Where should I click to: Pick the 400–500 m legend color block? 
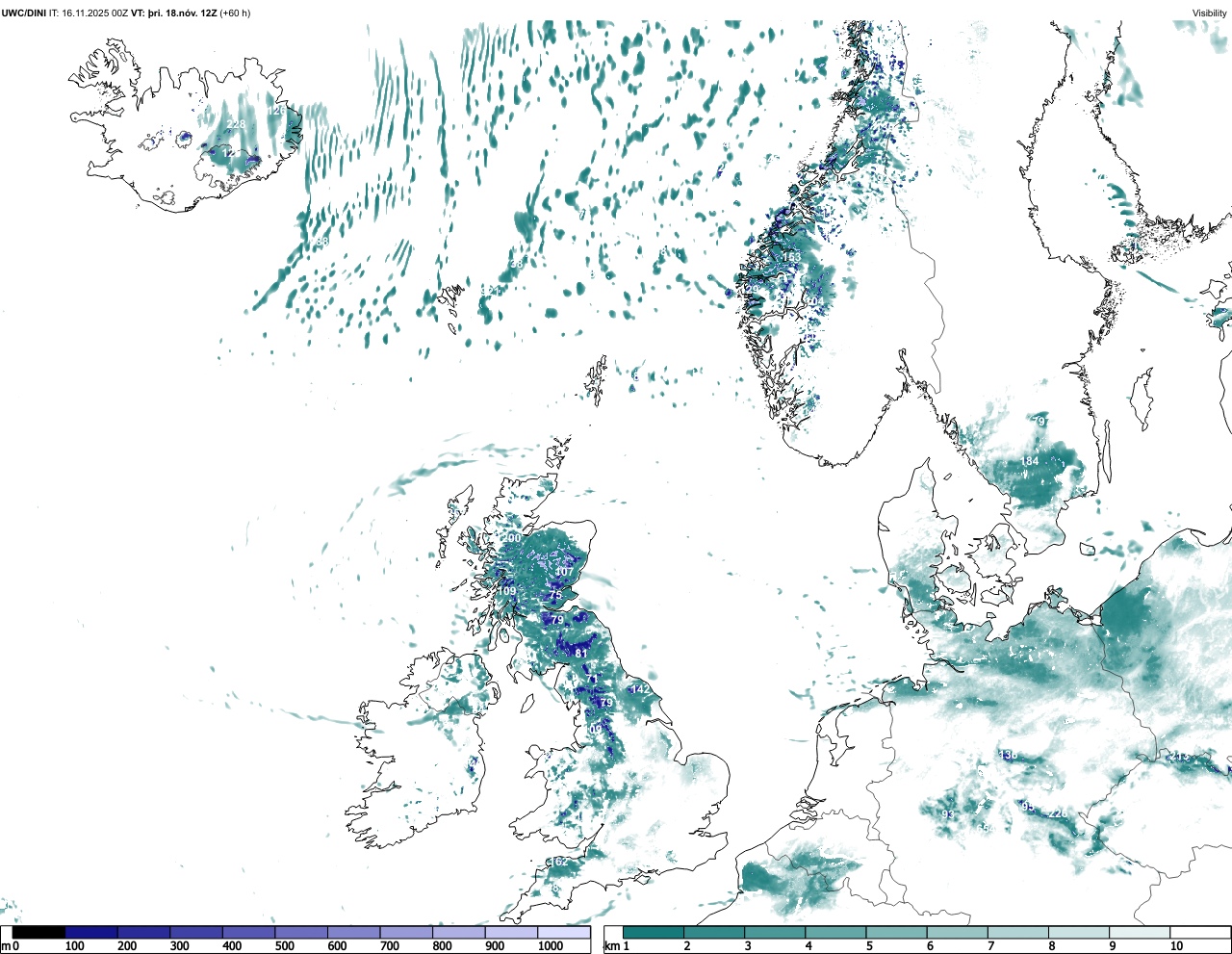click(249, 932)
